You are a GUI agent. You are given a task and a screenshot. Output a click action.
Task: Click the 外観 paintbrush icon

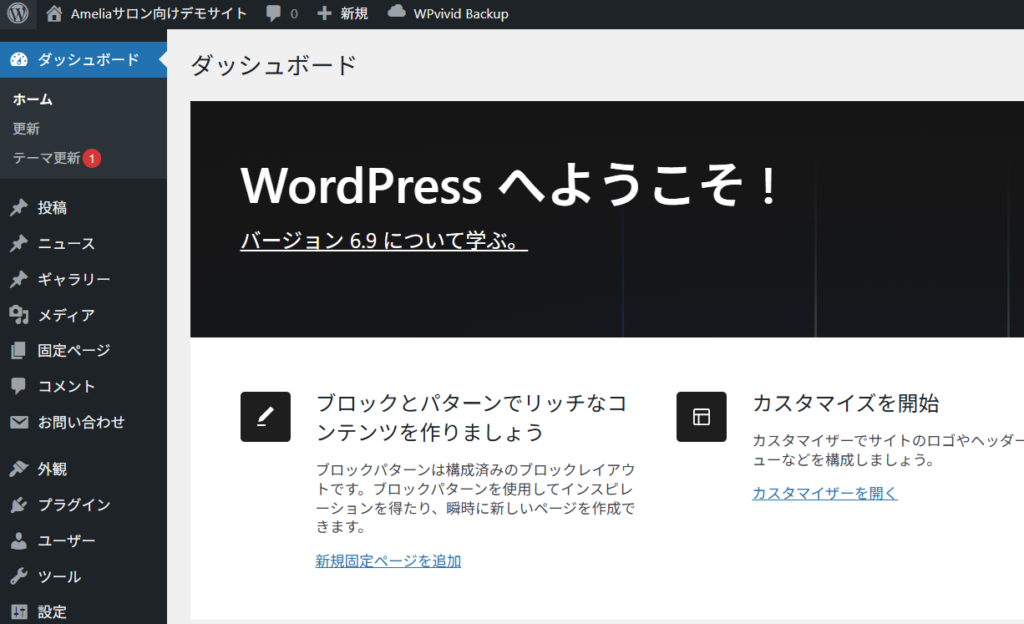(x=18, y=469)
